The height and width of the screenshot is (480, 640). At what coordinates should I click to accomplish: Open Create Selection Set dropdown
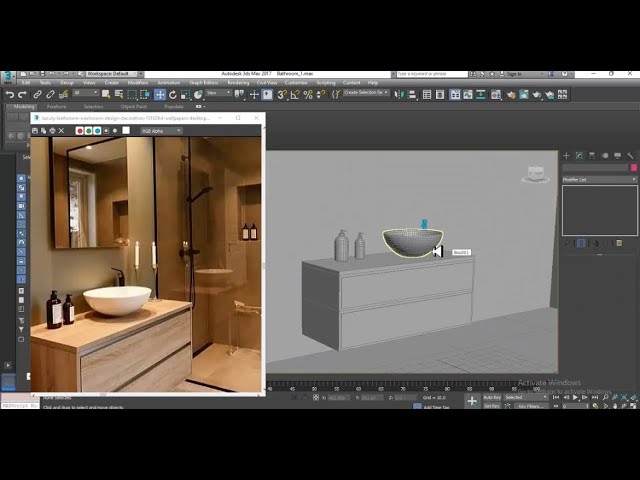pos(367,93)
